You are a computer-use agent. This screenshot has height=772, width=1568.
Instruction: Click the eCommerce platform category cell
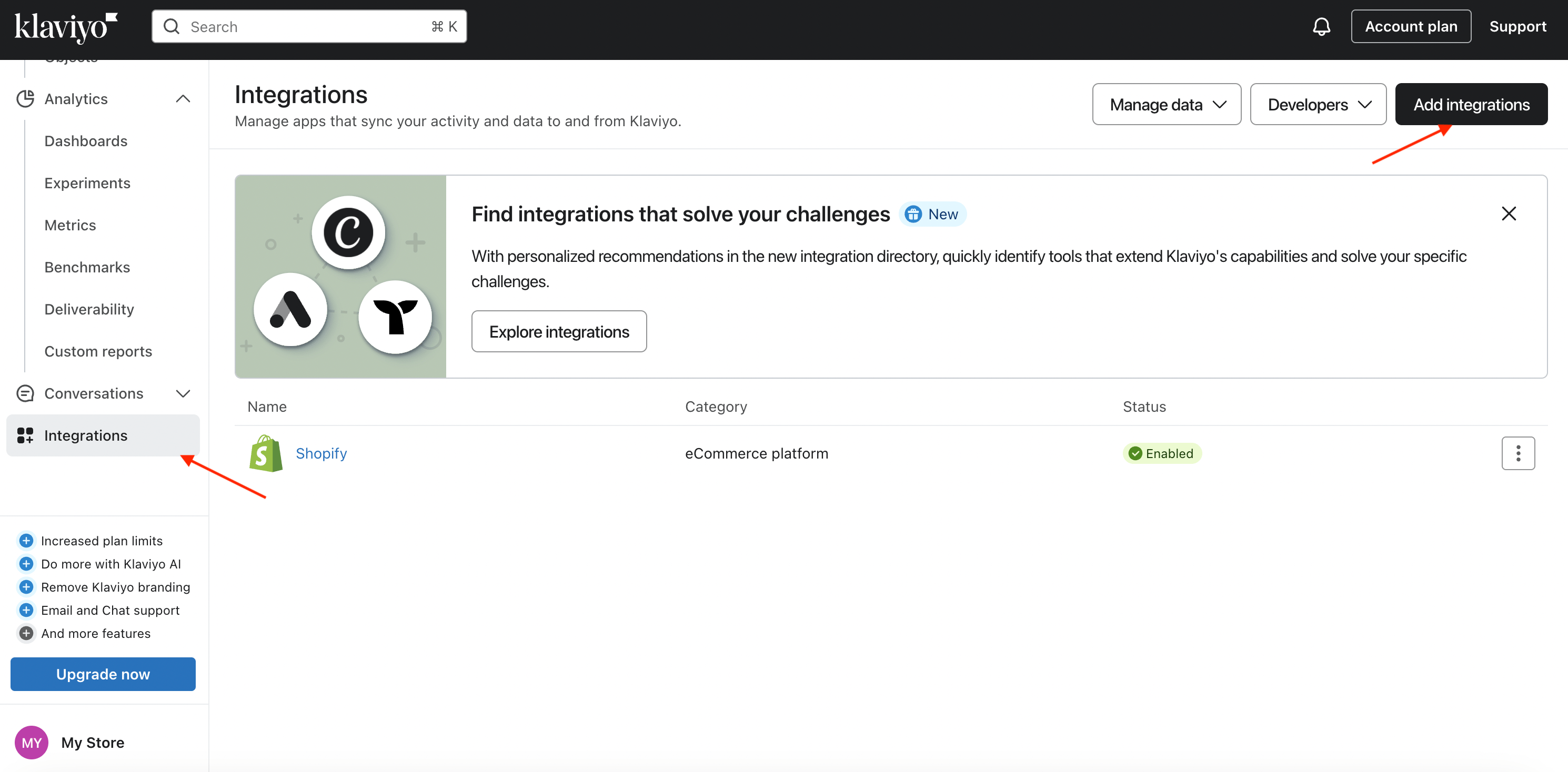(757, 453)
